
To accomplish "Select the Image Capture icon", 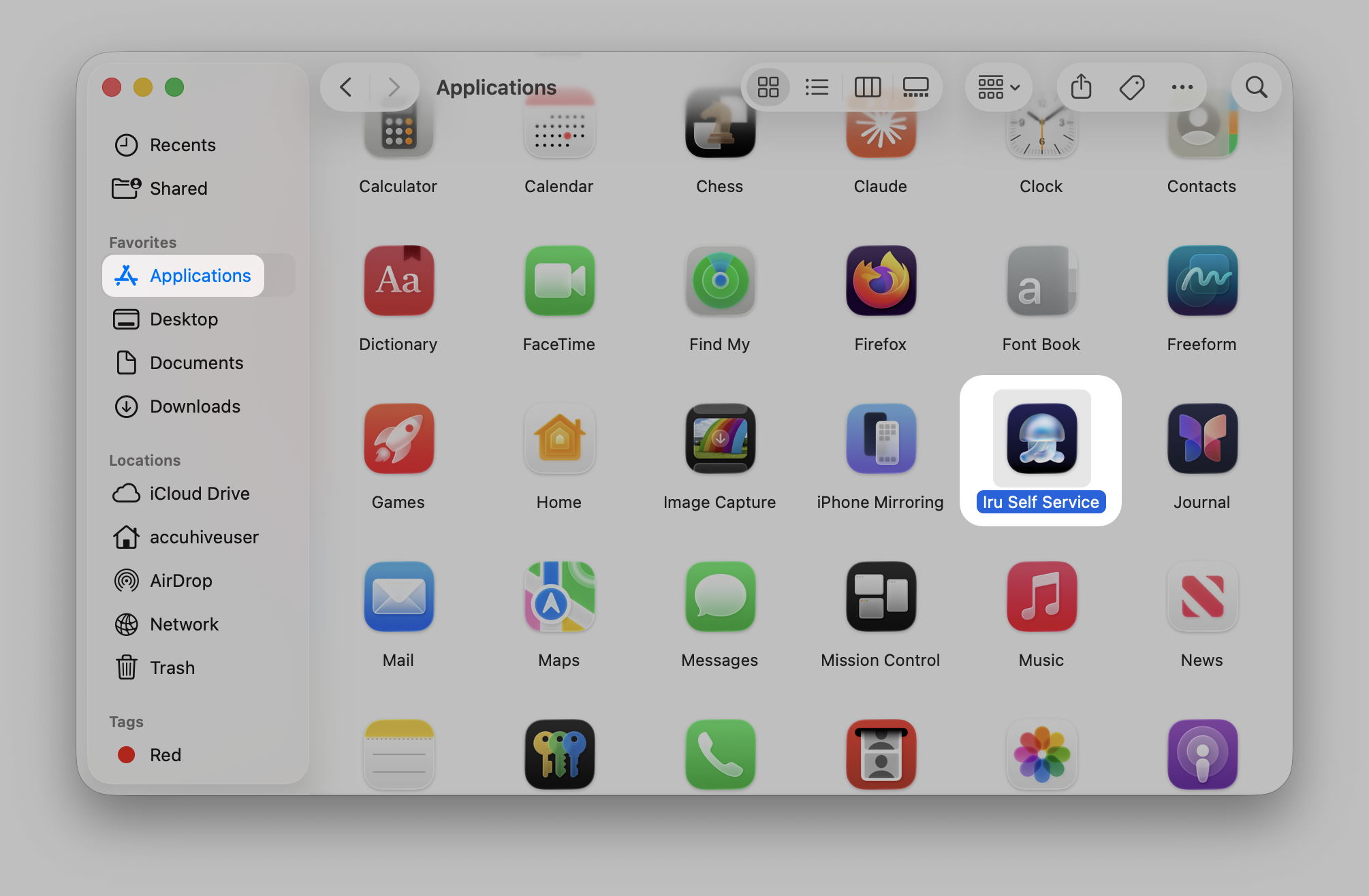I will pyautogui.click(x=720, y=438).
